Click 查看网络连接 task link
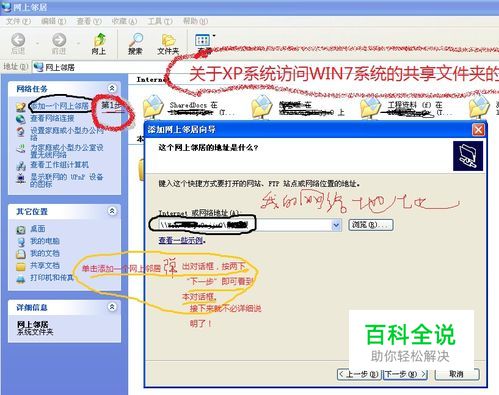Viewport: 499px width, 395px height. point(52,118)
